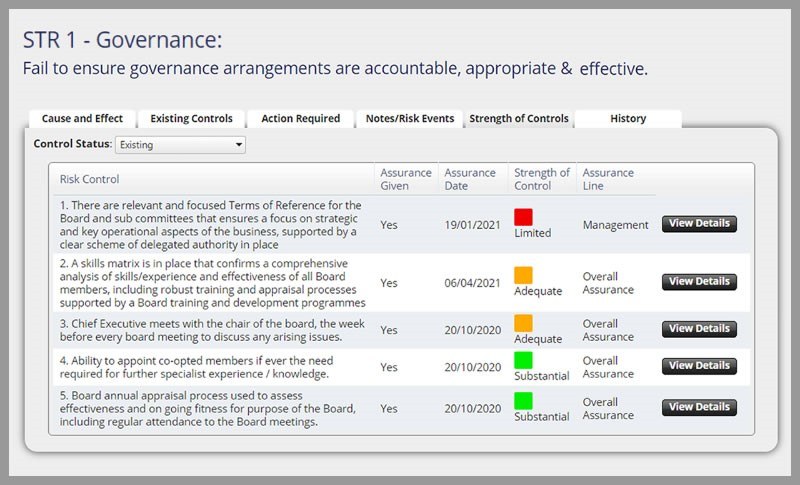Click the Board annual appraisal control text

(x=208, y=409)
